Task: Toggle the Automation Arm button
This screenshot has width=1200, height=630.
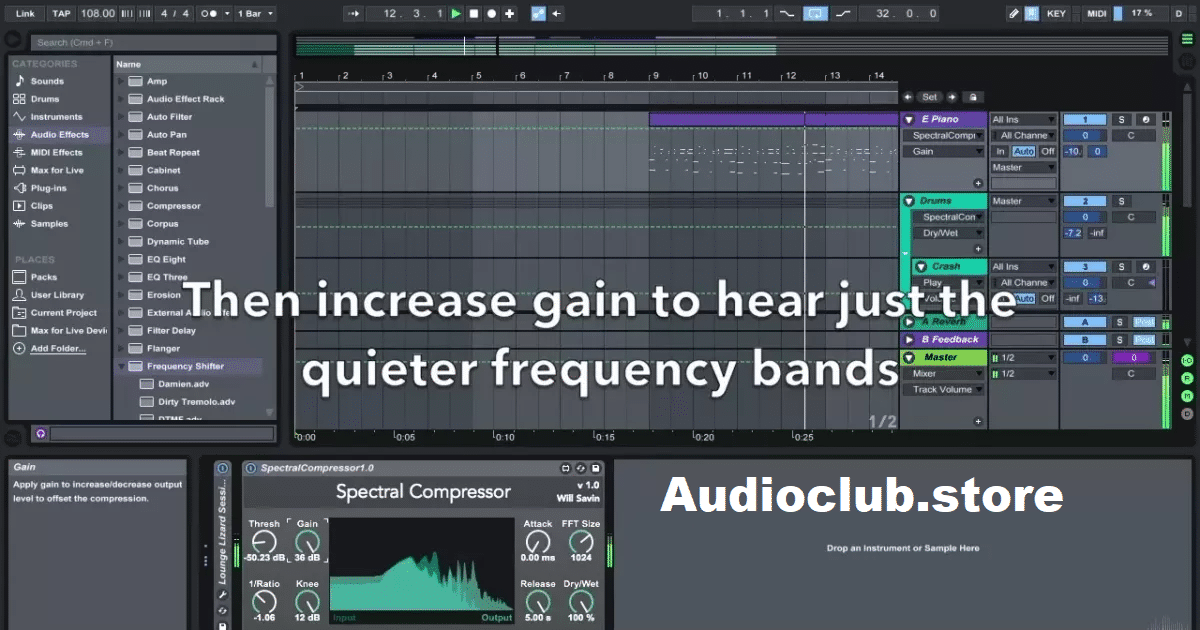Action: click(539, 13)
